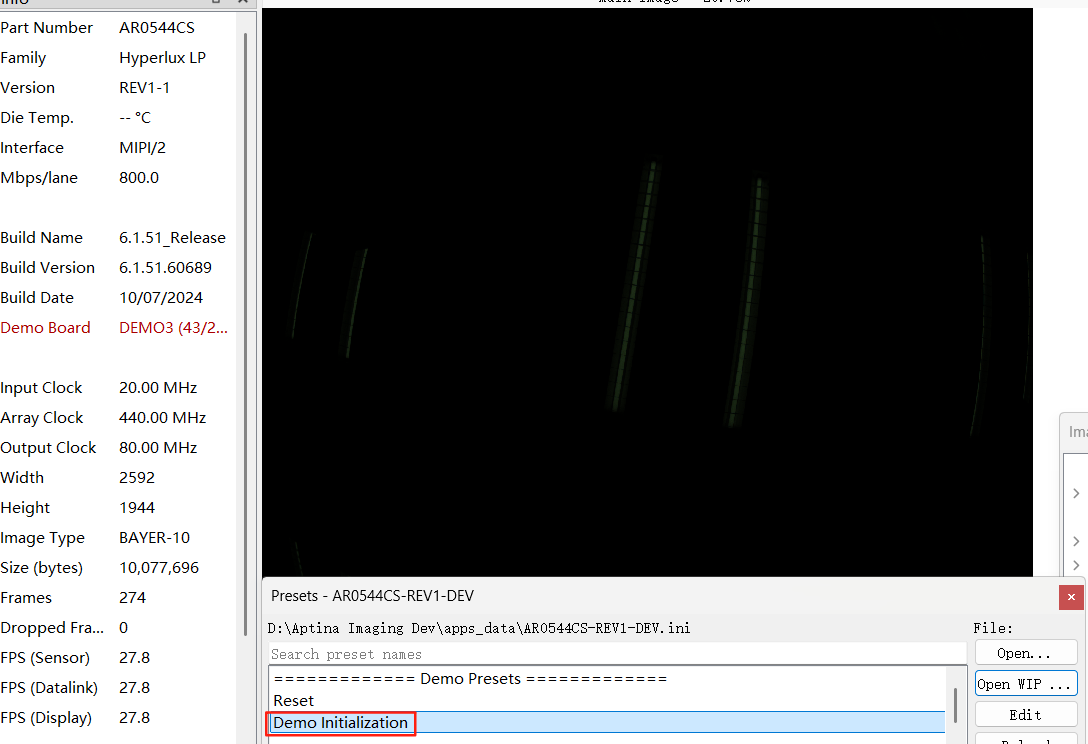Click the main sensor image preview

click(x=646, y=290)
